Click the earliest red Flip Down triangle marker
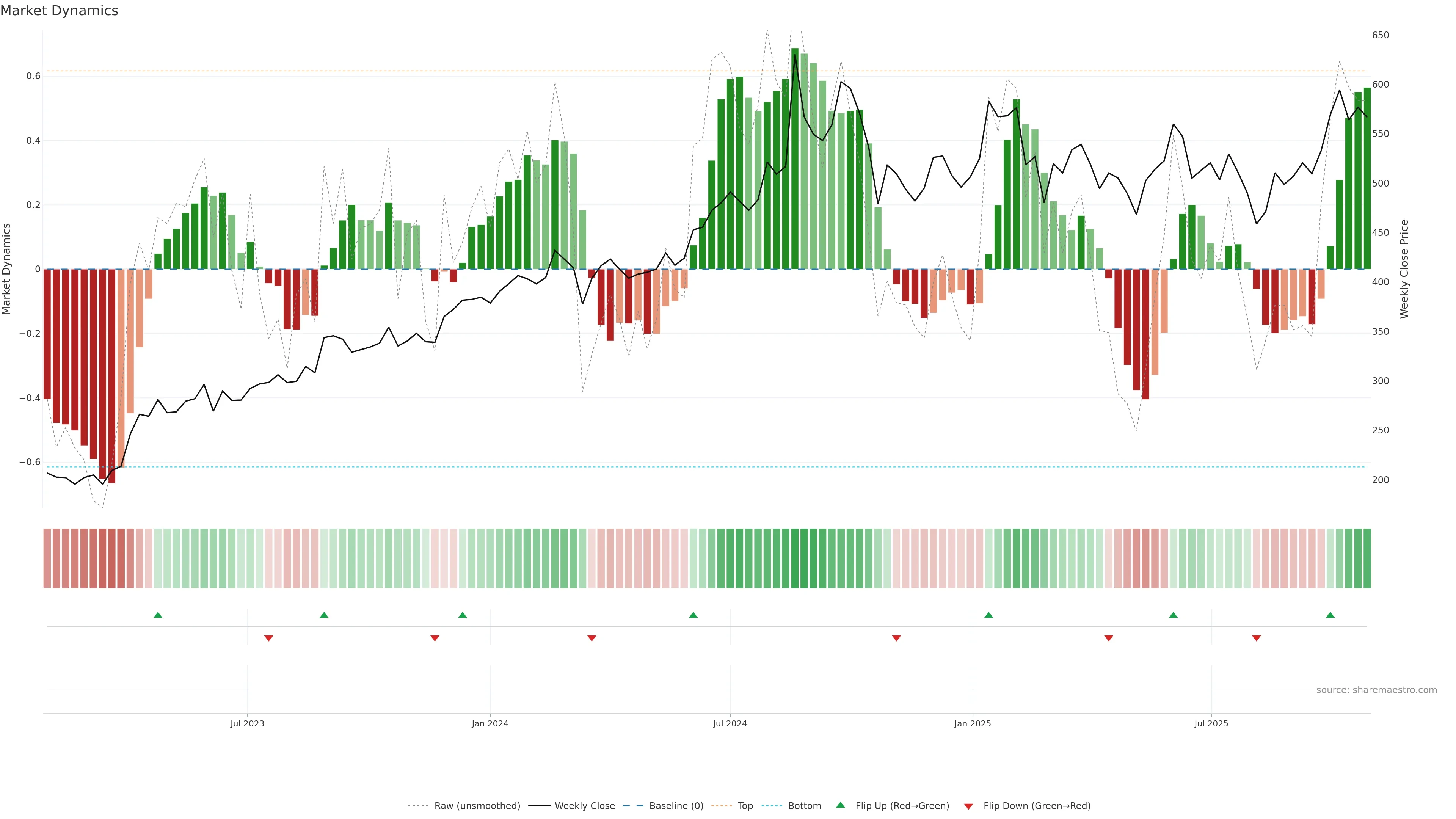This screenshot has height=819, width=1456. tap(268, 638)
